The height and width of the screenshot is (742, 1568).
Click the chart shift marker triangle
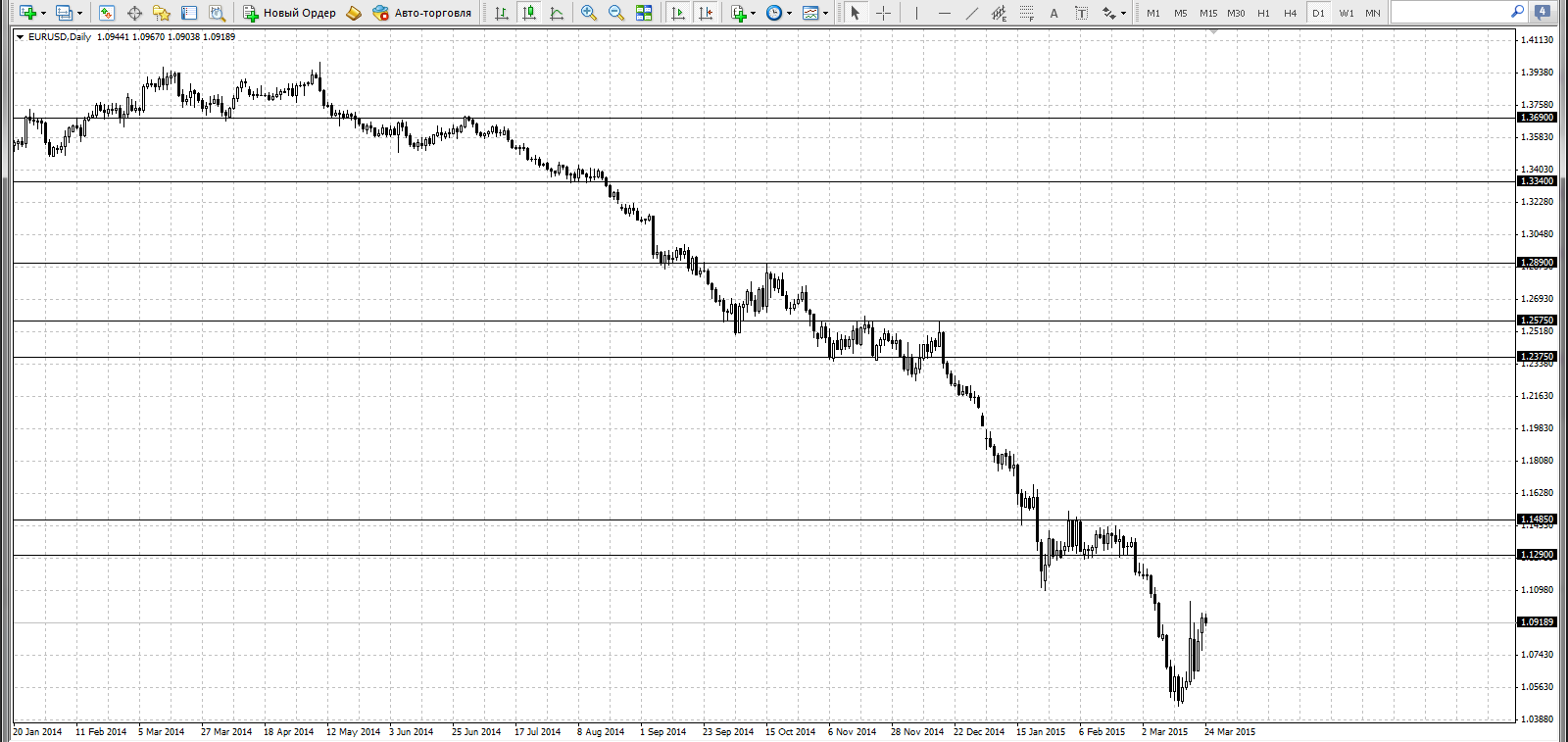(x=1213, y=32)
